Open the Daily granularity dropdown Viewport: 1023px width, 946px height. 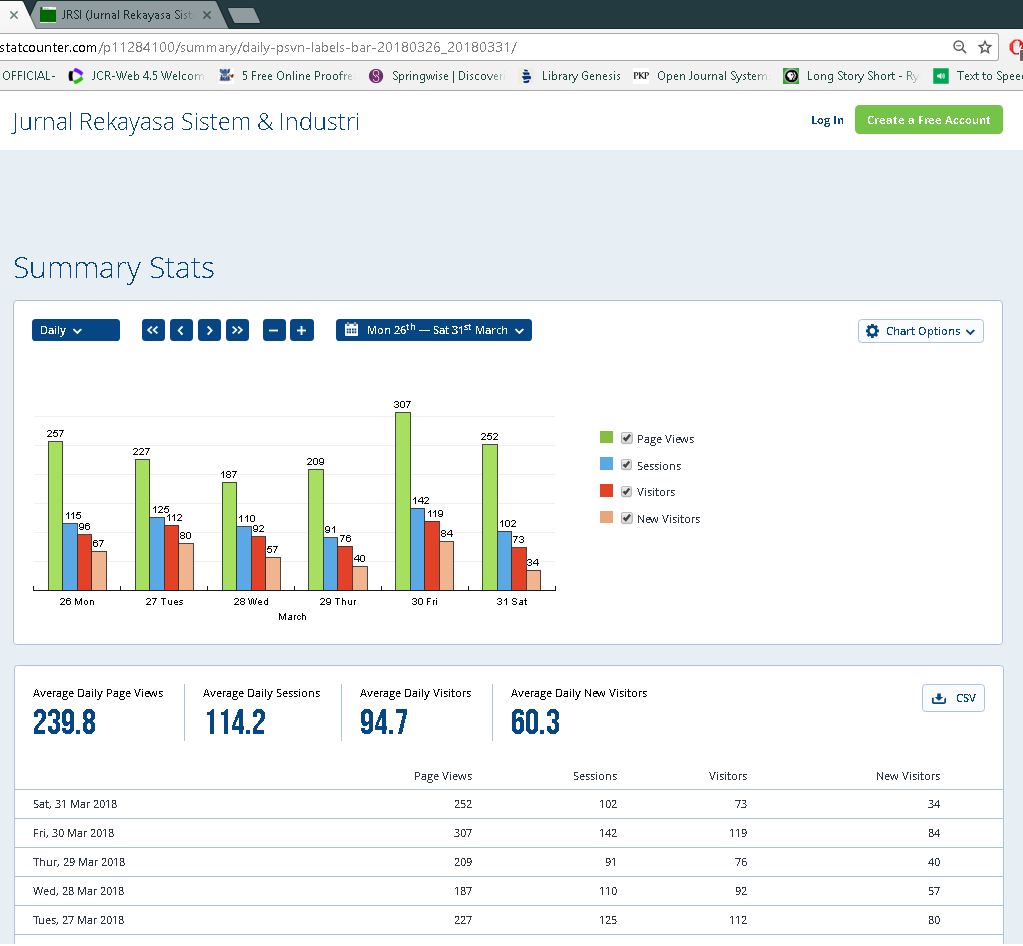75,330
